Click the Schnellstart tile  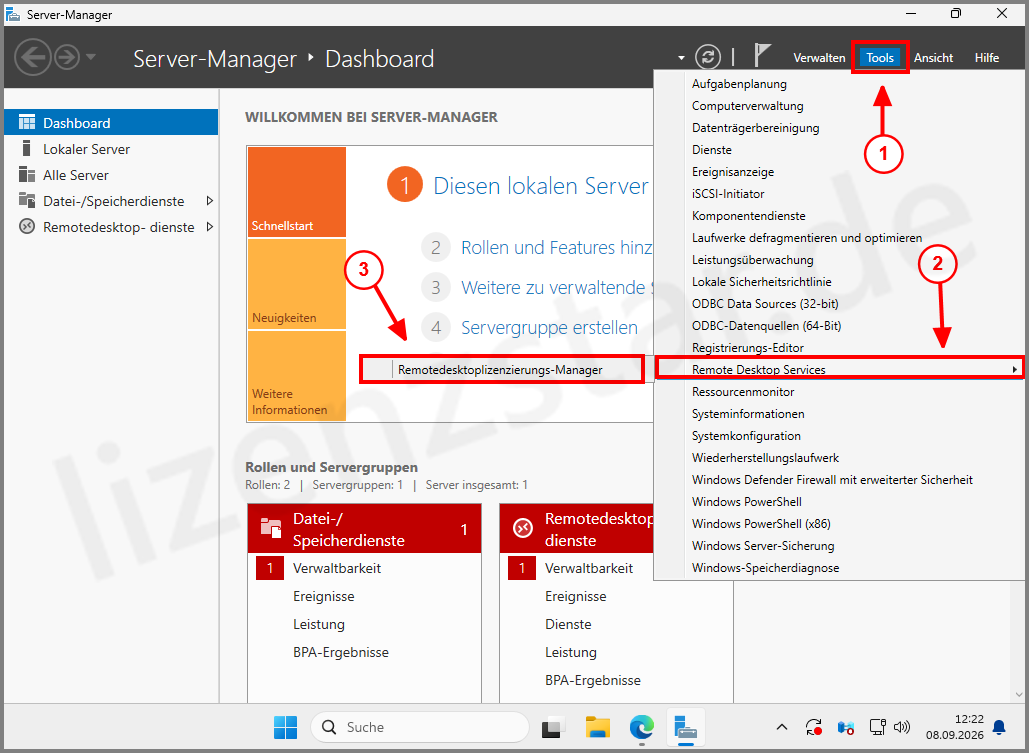pyautogui.click(x=297, y=192)
